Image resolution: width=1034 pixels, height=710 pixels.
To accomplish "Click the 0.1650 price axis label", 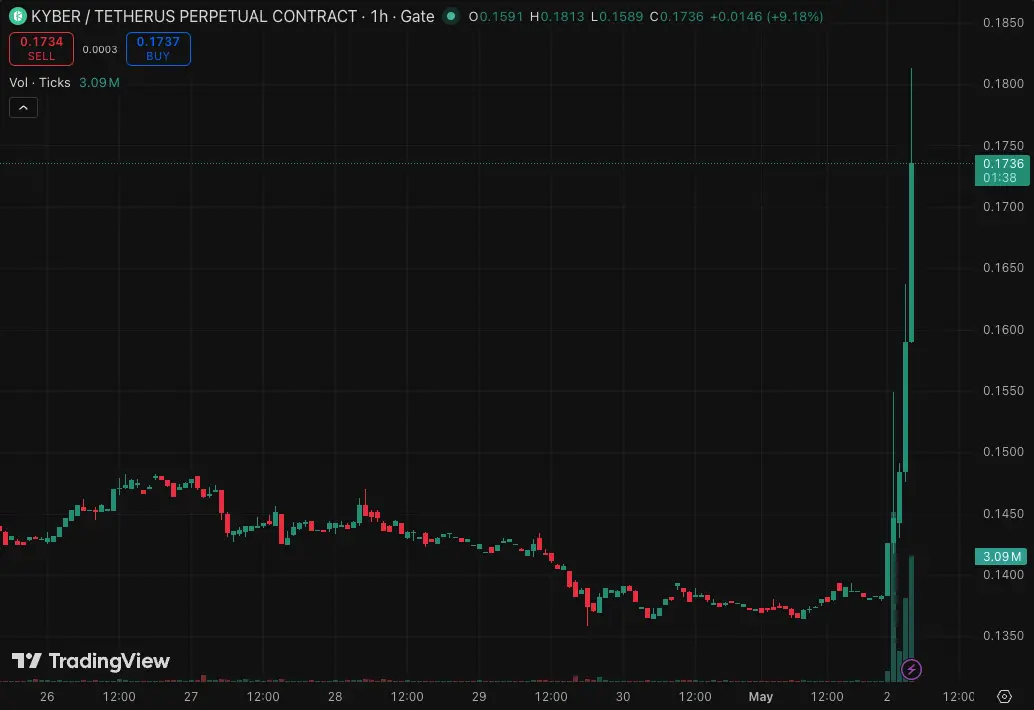I will [x=1003, y=268].
